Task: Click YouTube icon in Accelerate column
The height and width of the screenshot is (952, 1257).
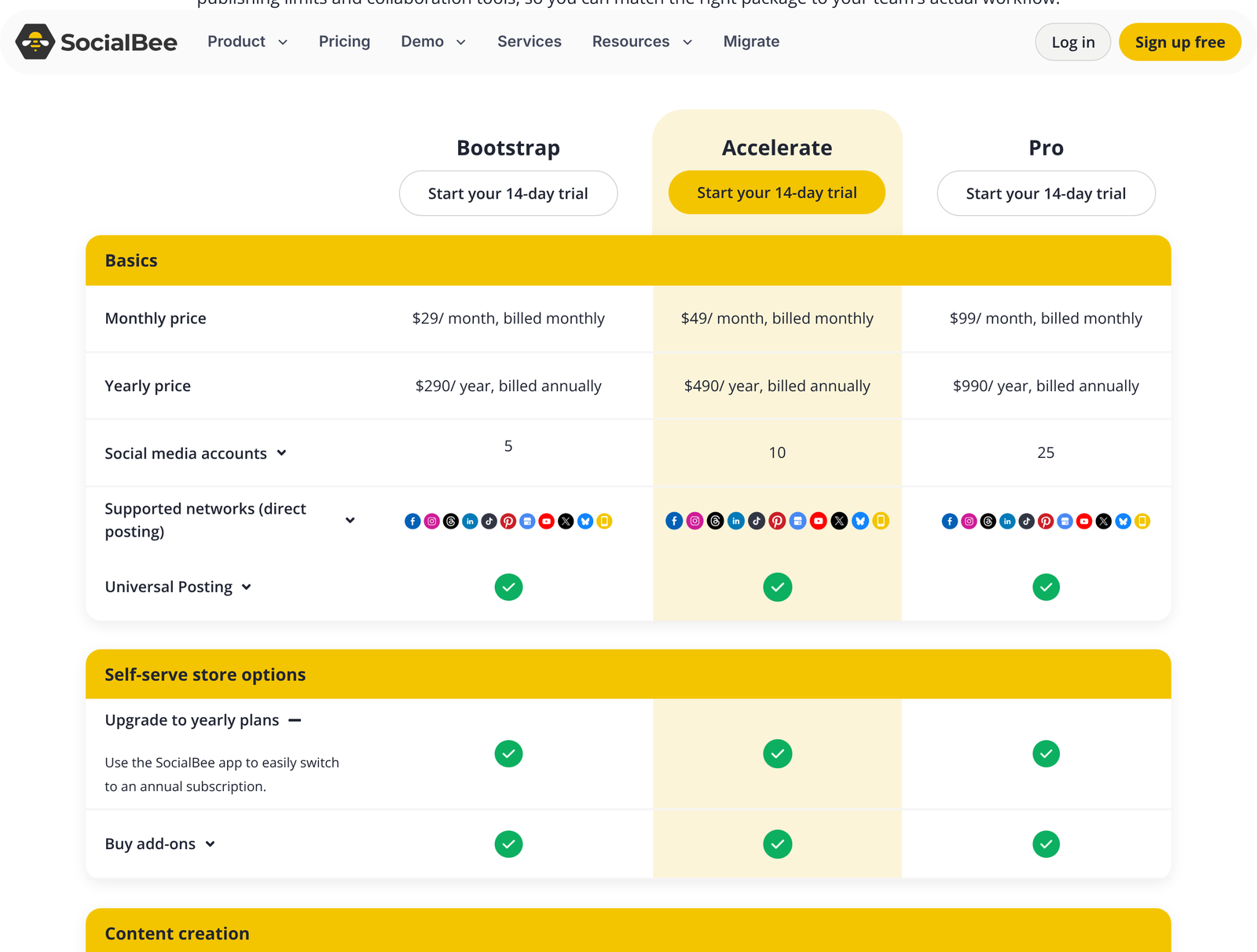Action: pos(819,520)
